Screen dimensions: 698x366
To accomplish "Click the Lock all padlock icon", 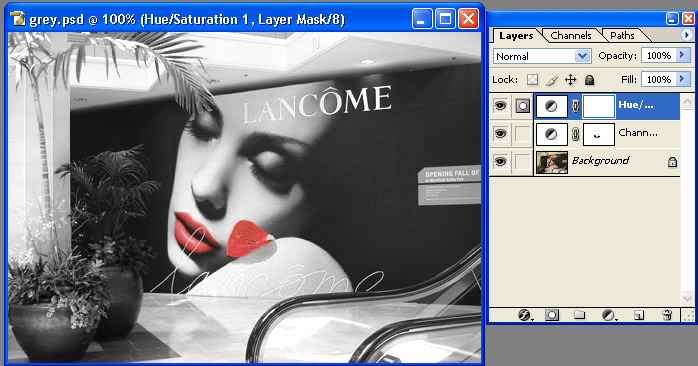I will tap(589, 80).
